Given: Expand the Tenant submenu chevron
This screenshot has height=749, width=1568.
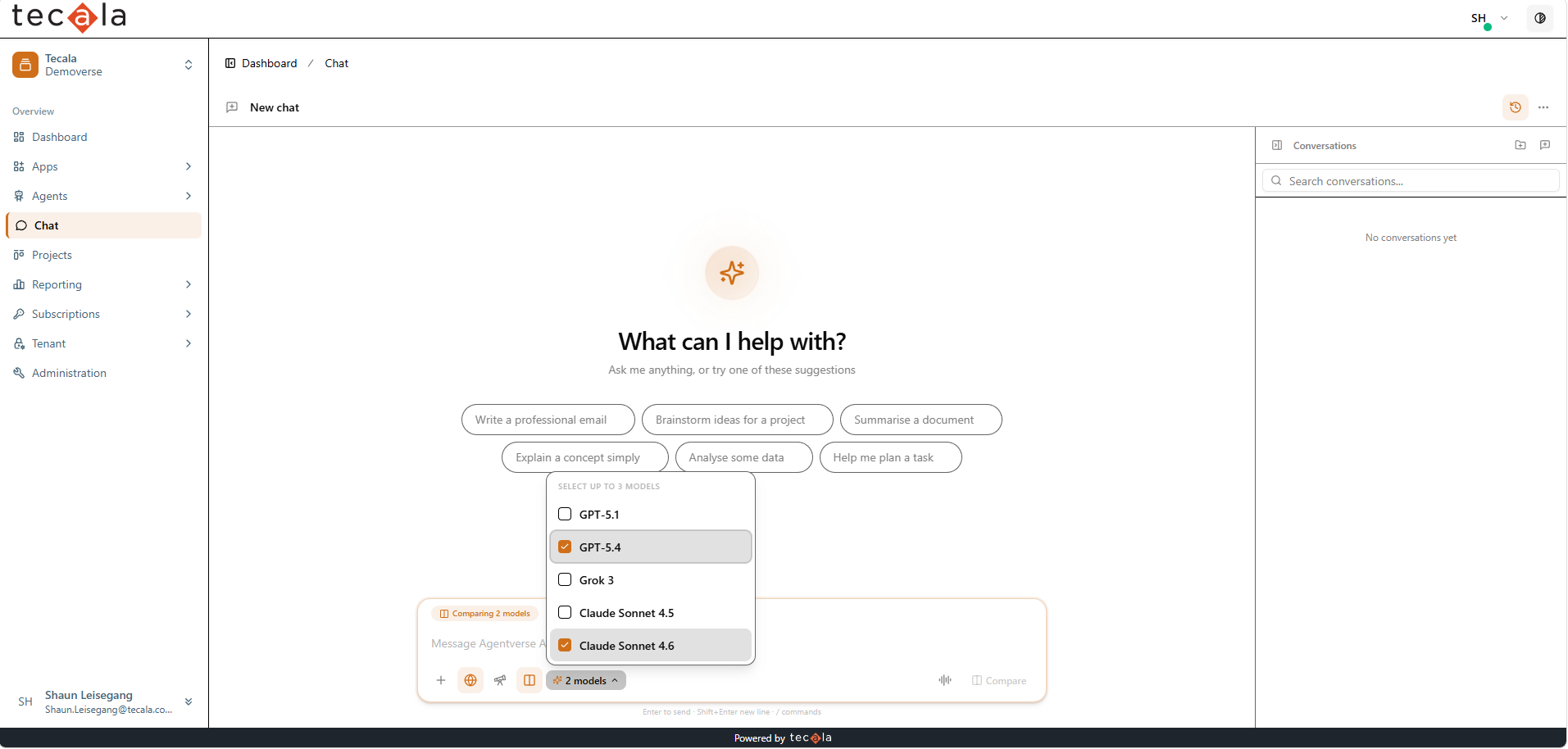Looking at the screenshot, I should (189, 343).
